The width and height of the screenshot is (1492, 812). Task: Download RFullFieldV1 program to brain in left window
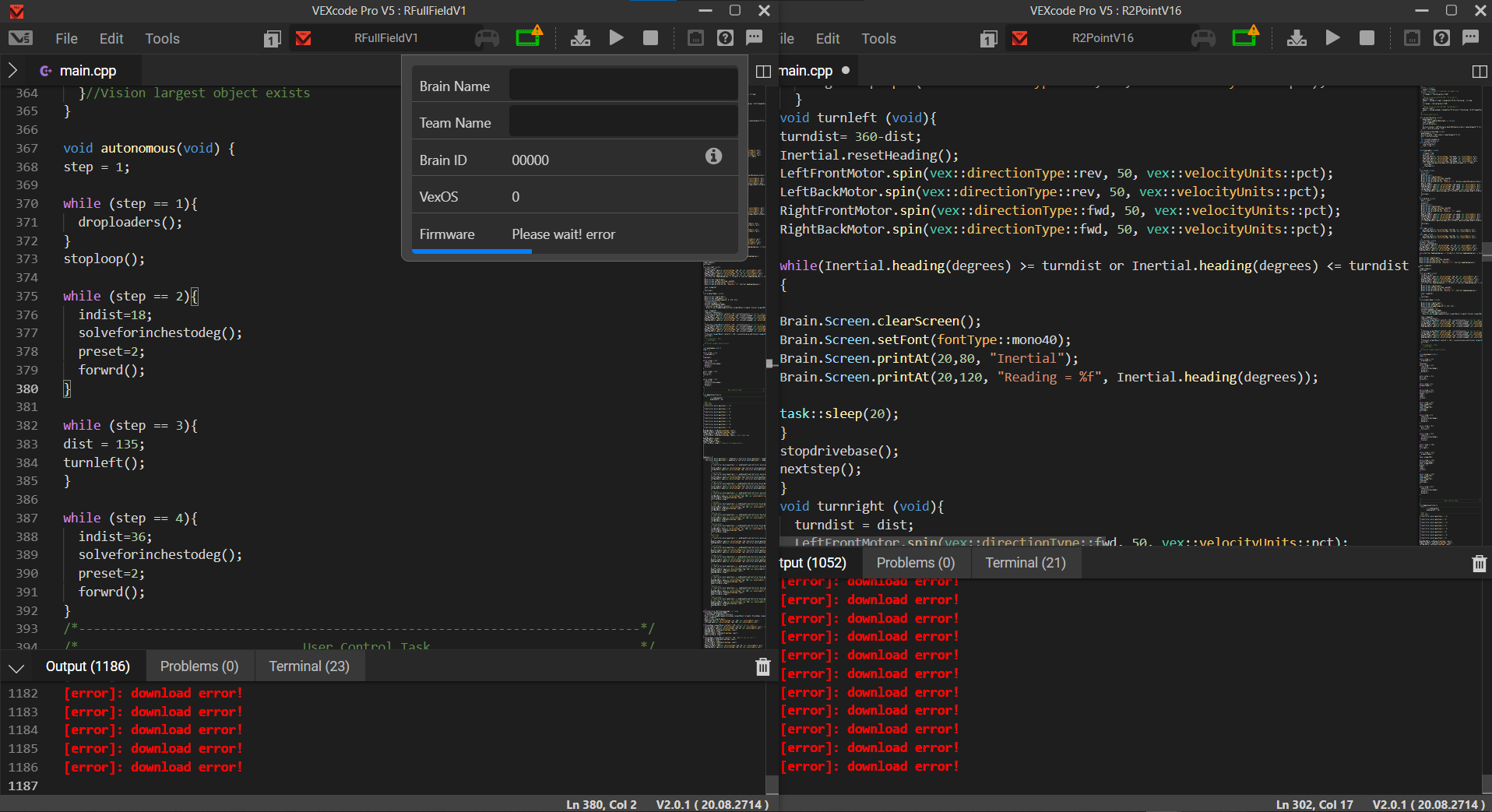click(580, 38)
